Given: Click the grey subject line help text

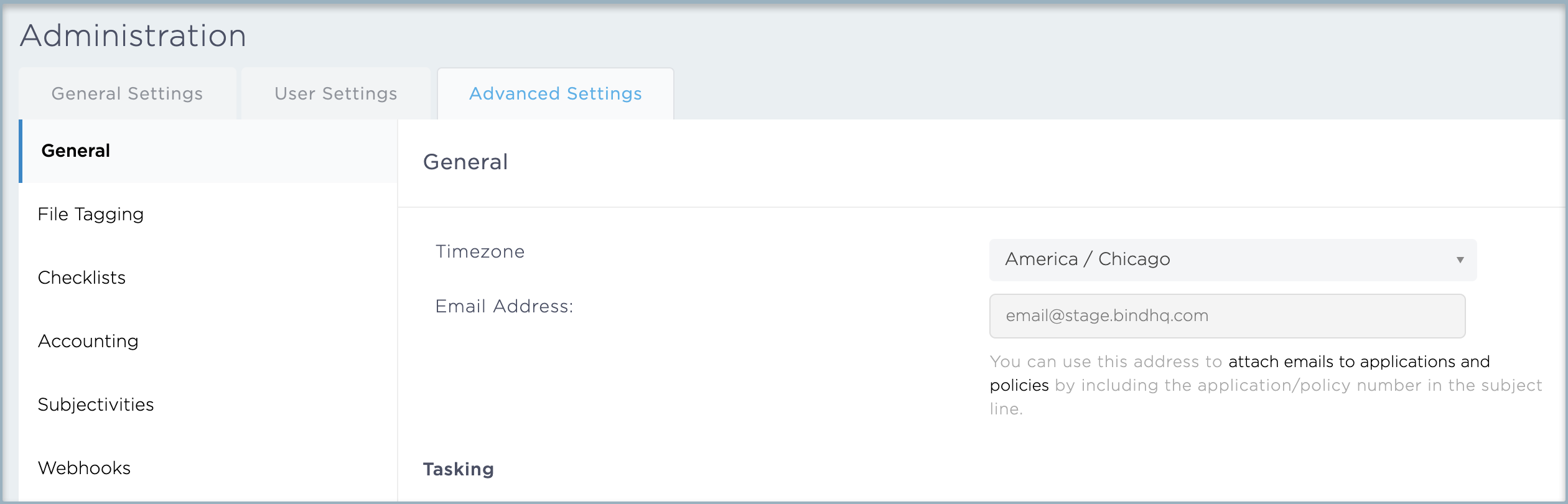Looking at the screenshot, I should coord(1298,386).
